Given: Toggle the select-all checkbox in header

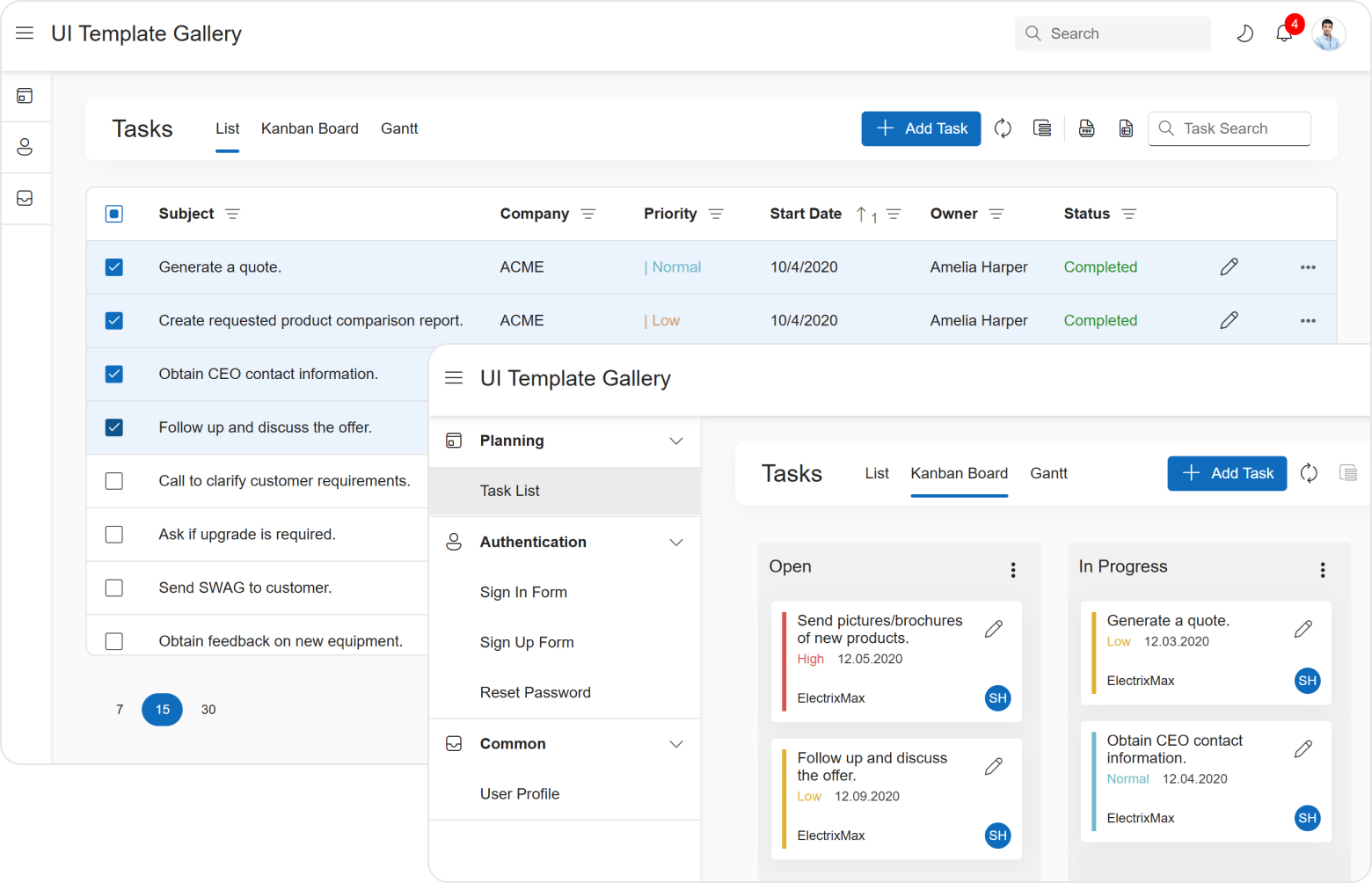Looking at the screenshot, I should (114, 214).
